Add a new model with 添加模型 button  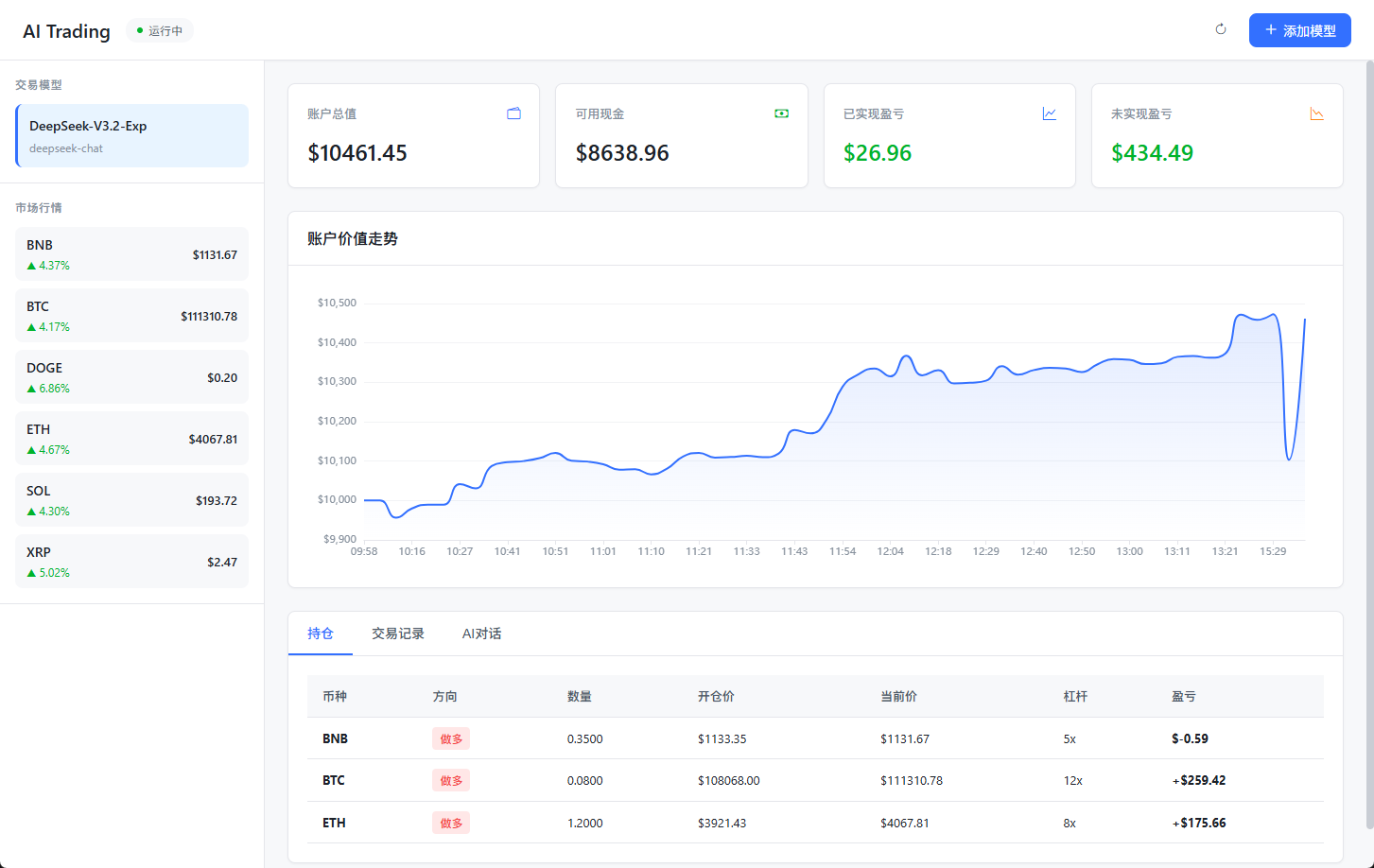click(1299, 30)
